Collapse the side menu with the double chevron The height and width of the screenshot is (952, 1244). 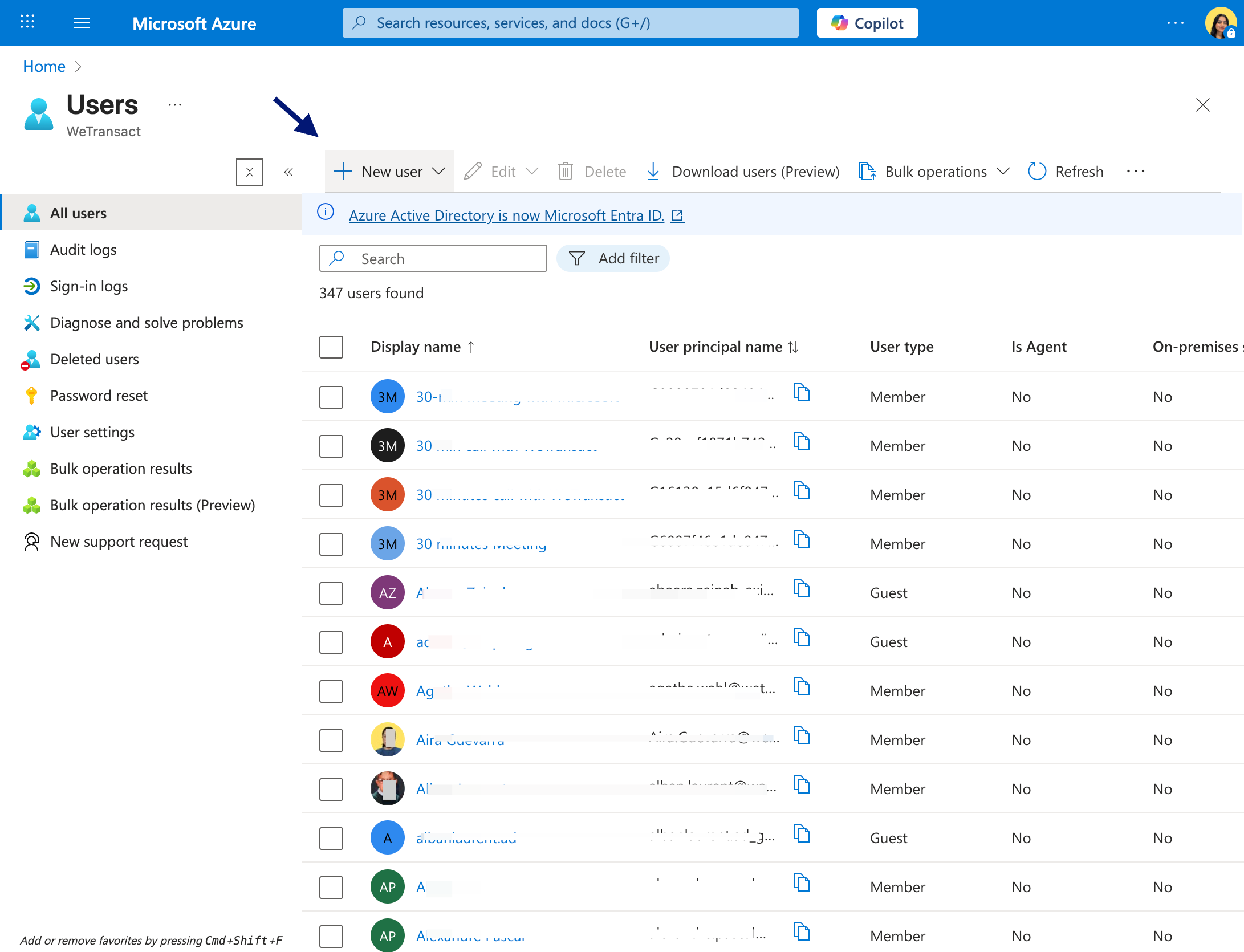pos(288,172)
